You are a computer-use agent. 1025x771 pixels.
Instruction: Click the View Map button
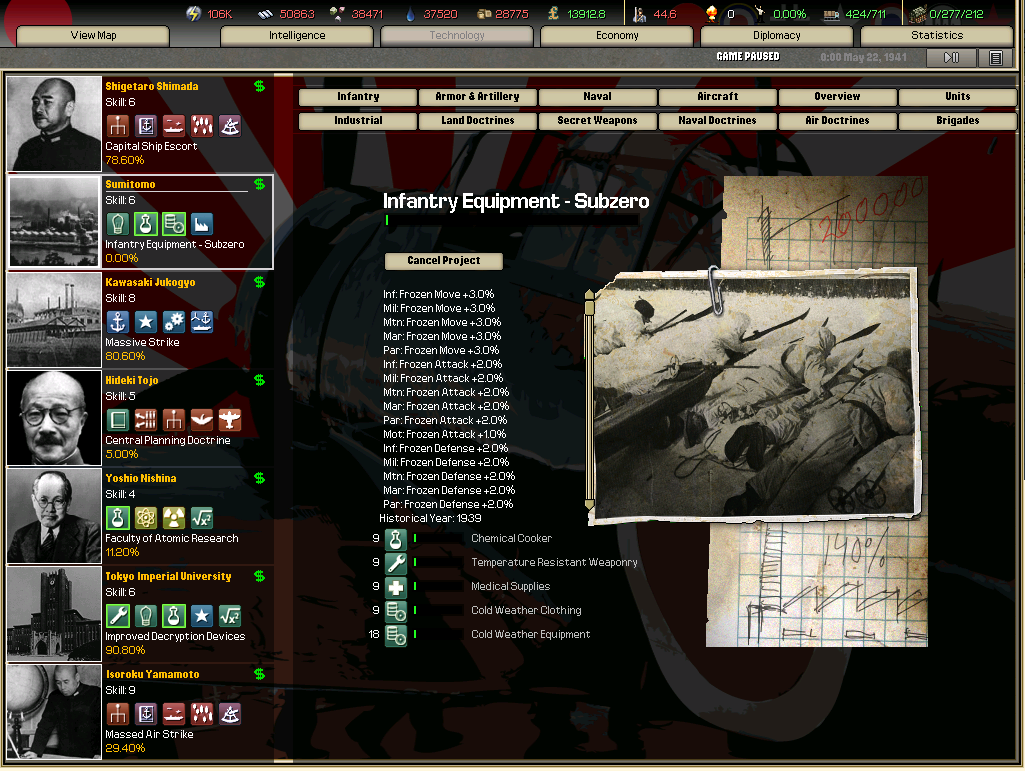93,36
